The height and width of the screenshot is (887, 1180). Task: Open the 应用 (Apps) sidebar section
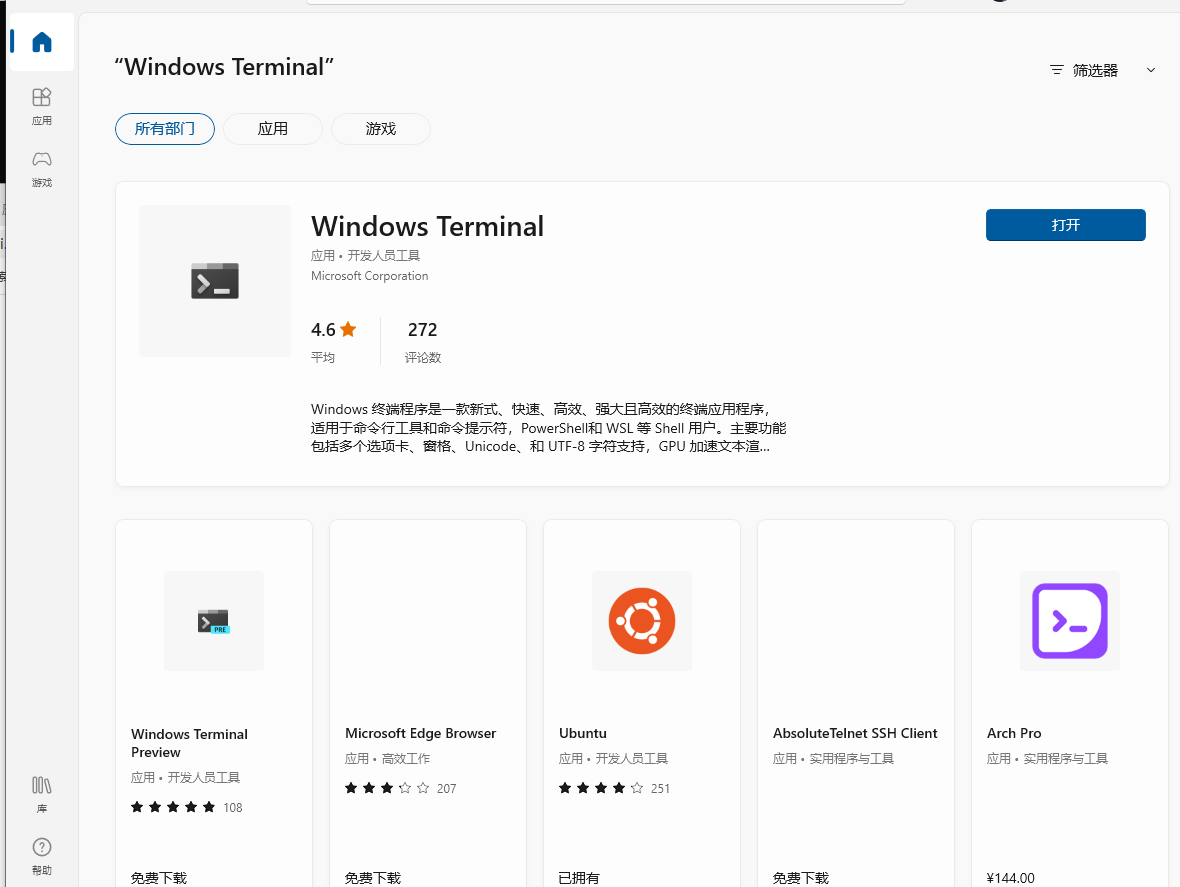(x=42, y=106)
